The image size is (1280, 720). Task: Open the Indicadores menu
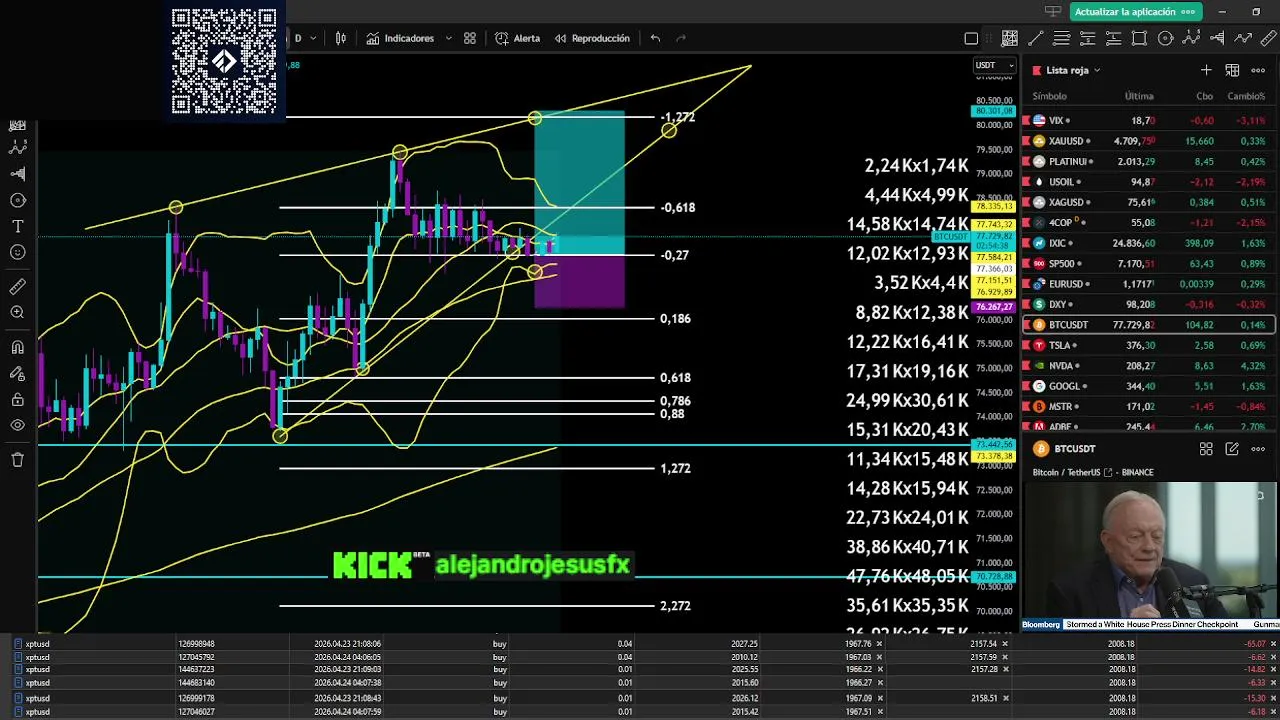[x=400, y=38]
